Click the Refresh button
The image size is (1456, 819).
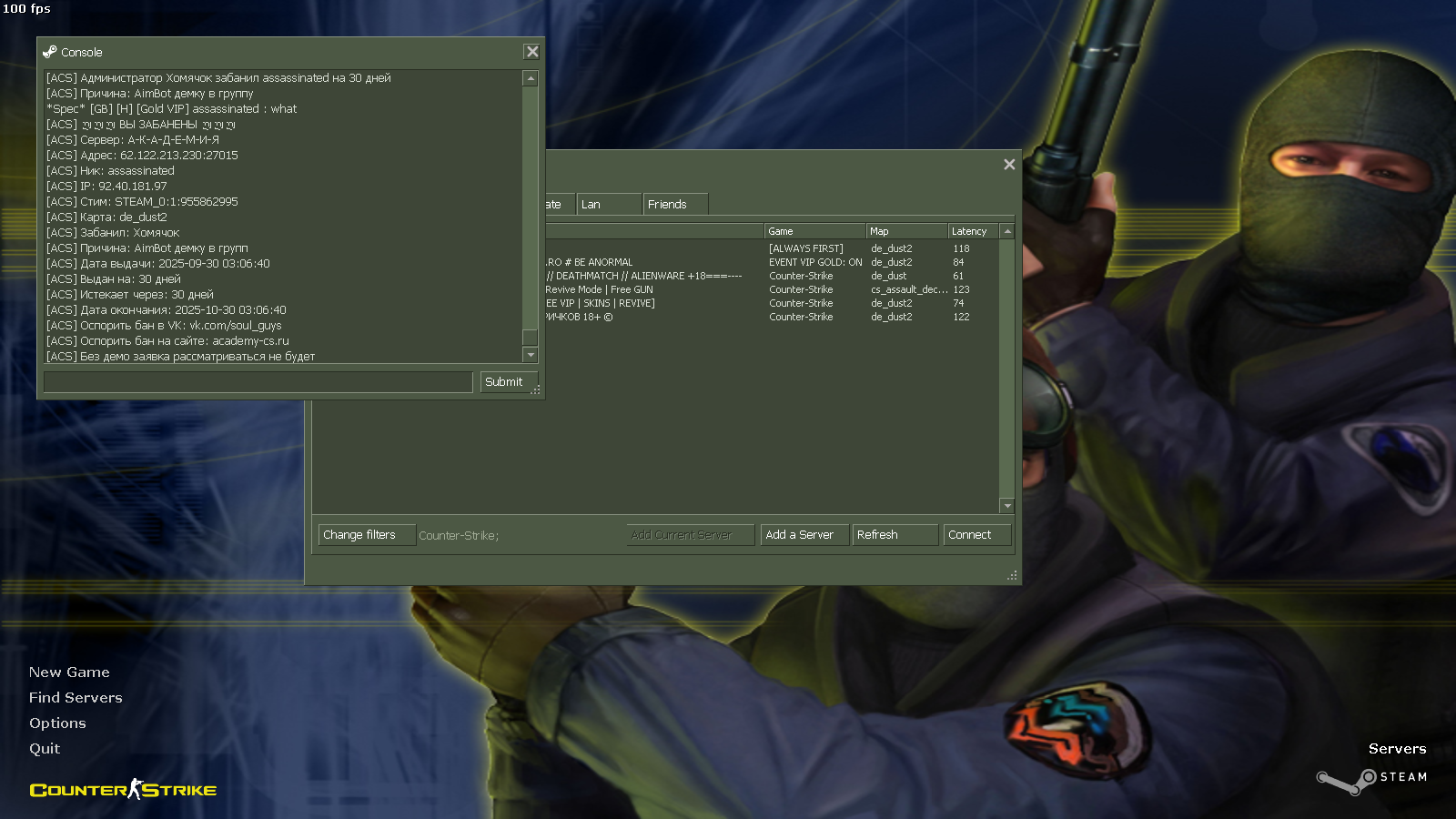895,535
